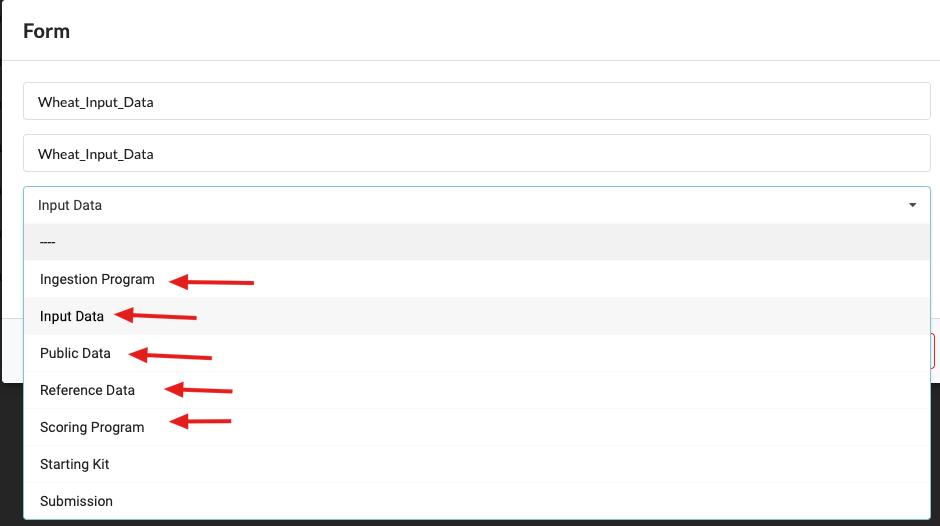Image resolution: width=940 pixels, height=526 pixels.
Task: Click the red arrow pointing at Scoring Program
Action: [200, 422]
